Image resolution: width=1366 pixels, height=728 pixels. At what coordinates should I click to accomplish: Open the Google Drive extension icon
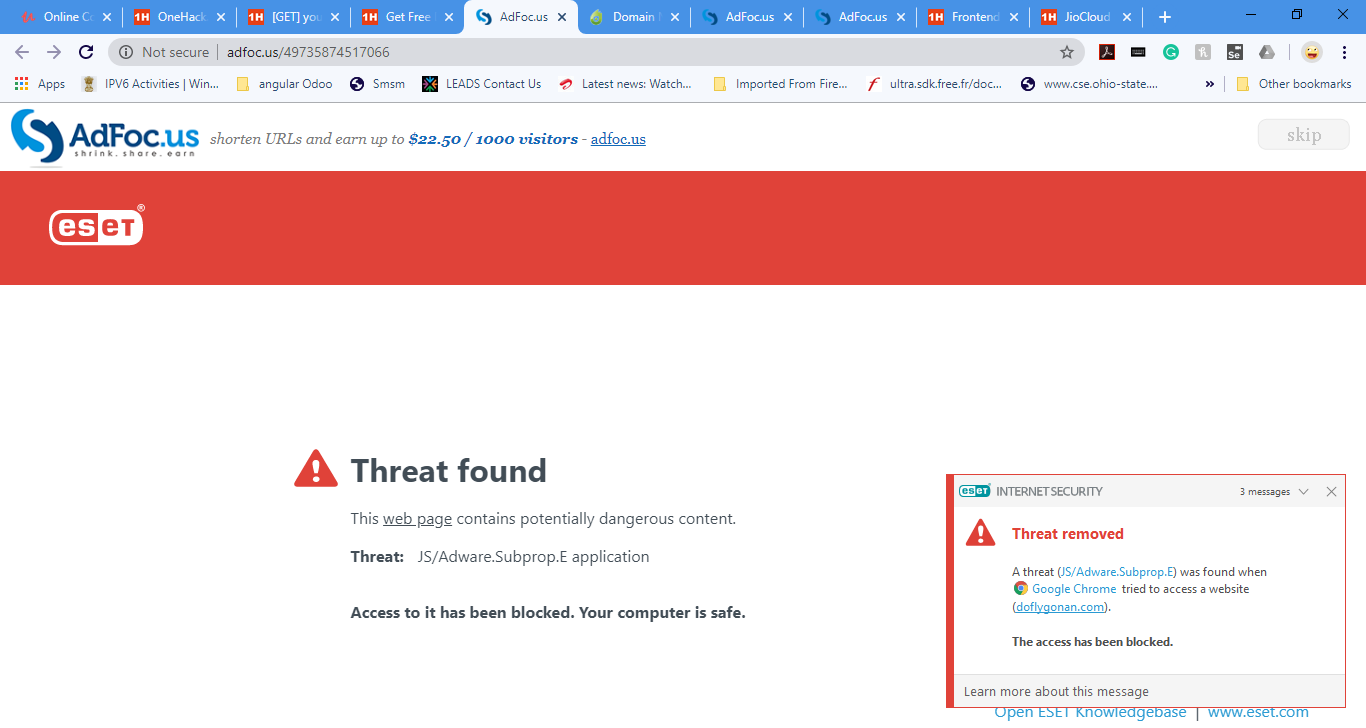[x=1267, y=52]
